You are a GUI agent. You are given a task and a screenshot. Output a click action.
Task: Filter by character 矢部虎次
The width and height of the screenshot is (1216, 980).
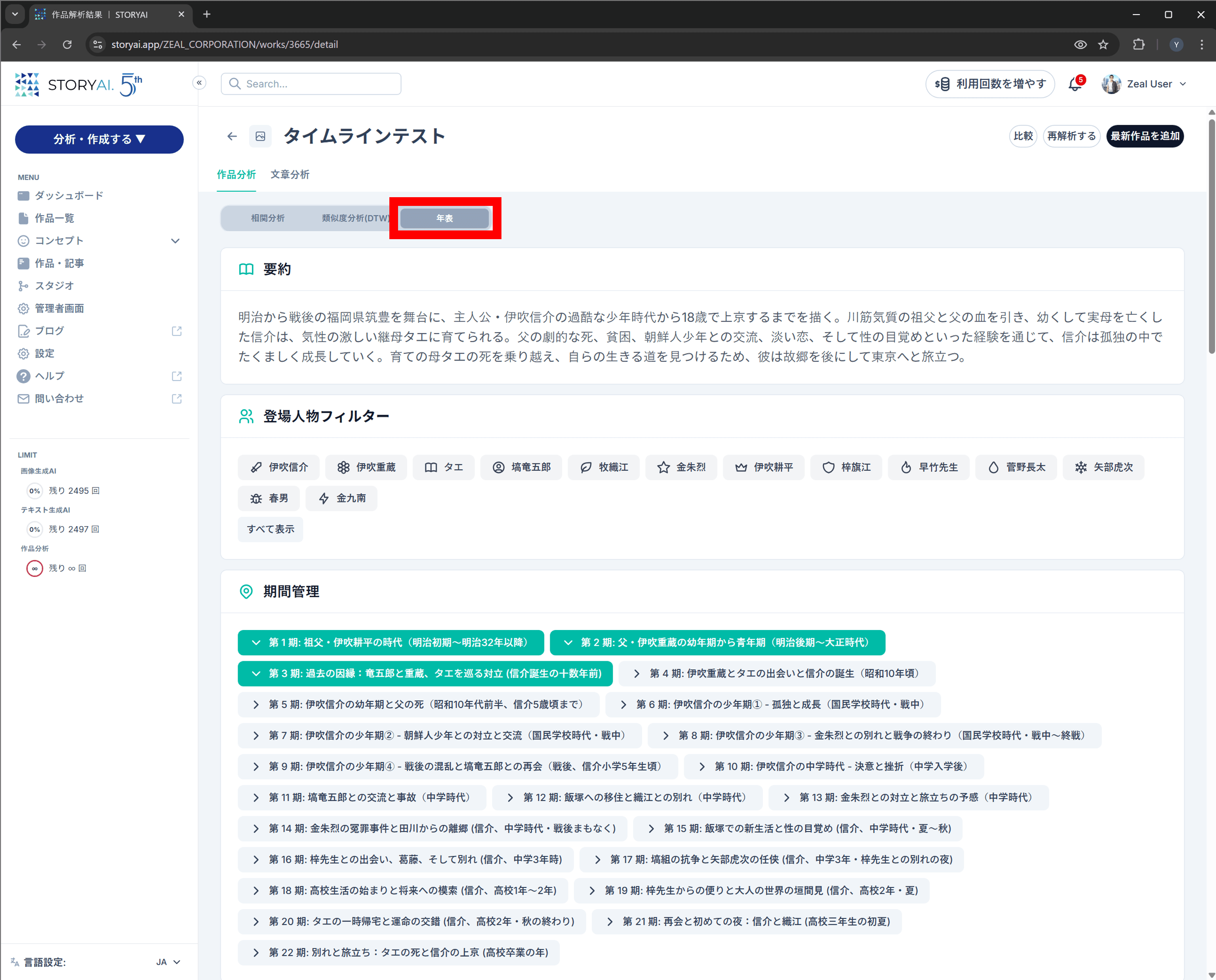pos(1104,467)
